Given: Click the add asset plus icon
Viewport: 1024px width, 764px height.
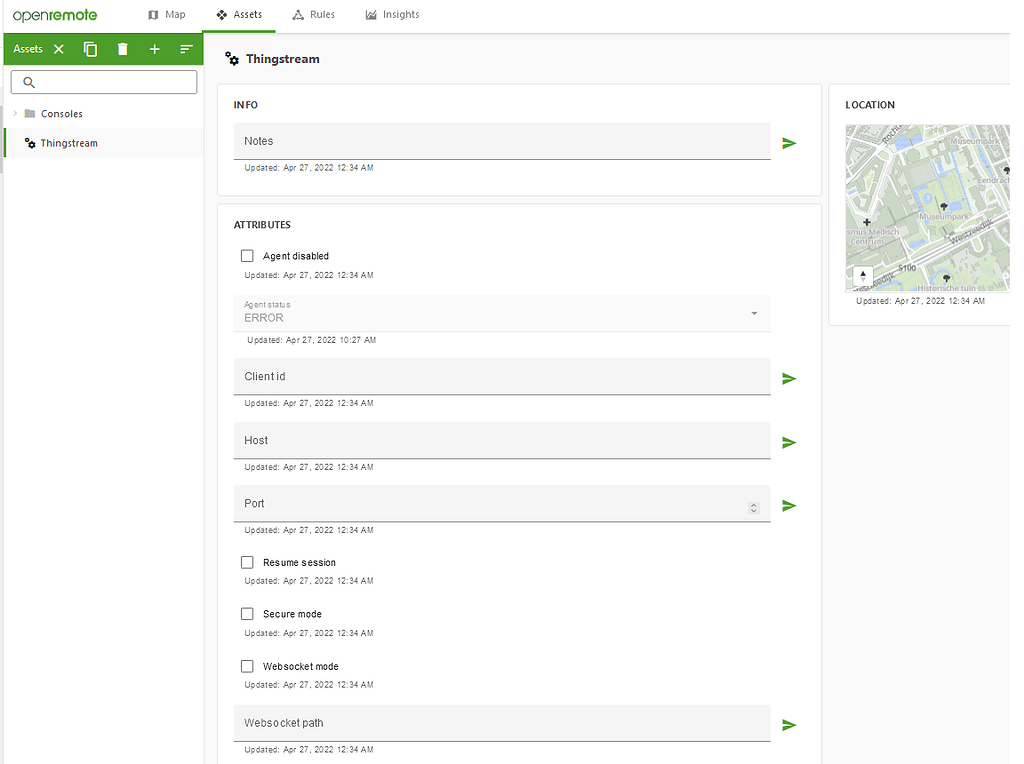Looking at the screenshot, I should (154, 49).
